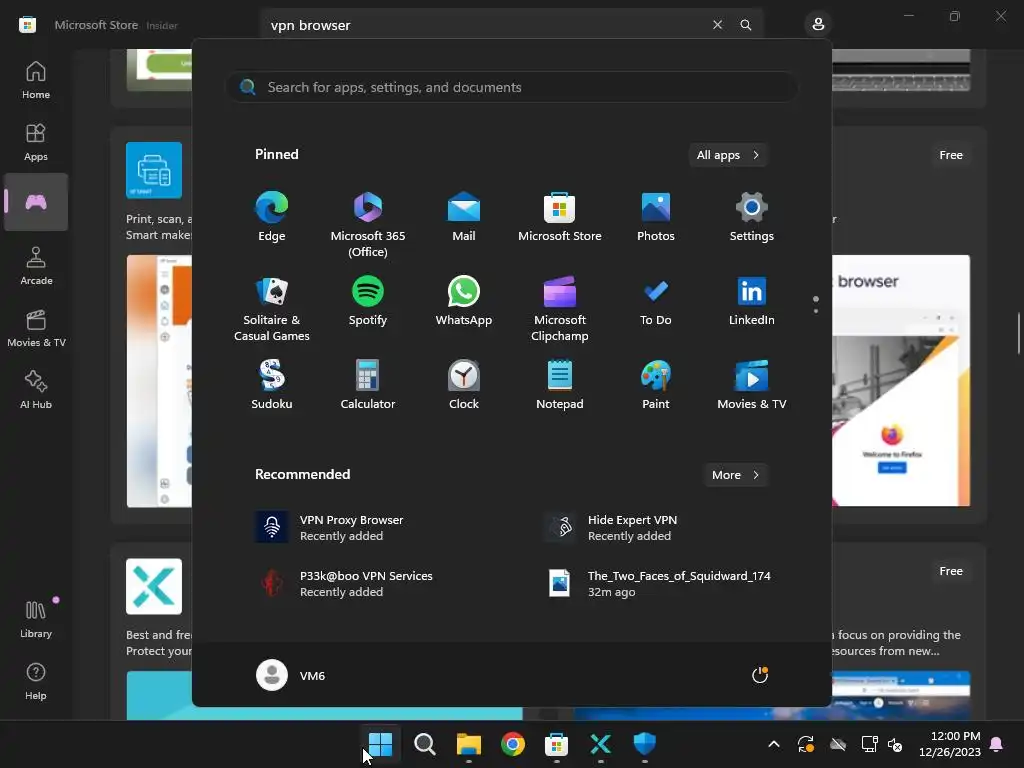Go to next pinned apps page dot
Image resolution: width=1024 pixels, height=768 pixels.
816,311
